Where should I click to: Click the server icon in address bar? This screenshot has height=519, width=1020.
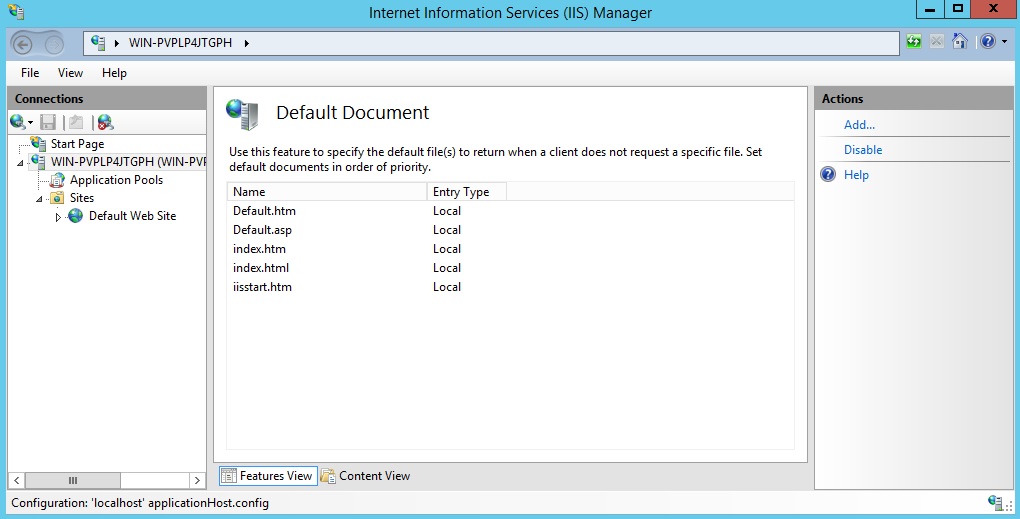pos(98,43)
